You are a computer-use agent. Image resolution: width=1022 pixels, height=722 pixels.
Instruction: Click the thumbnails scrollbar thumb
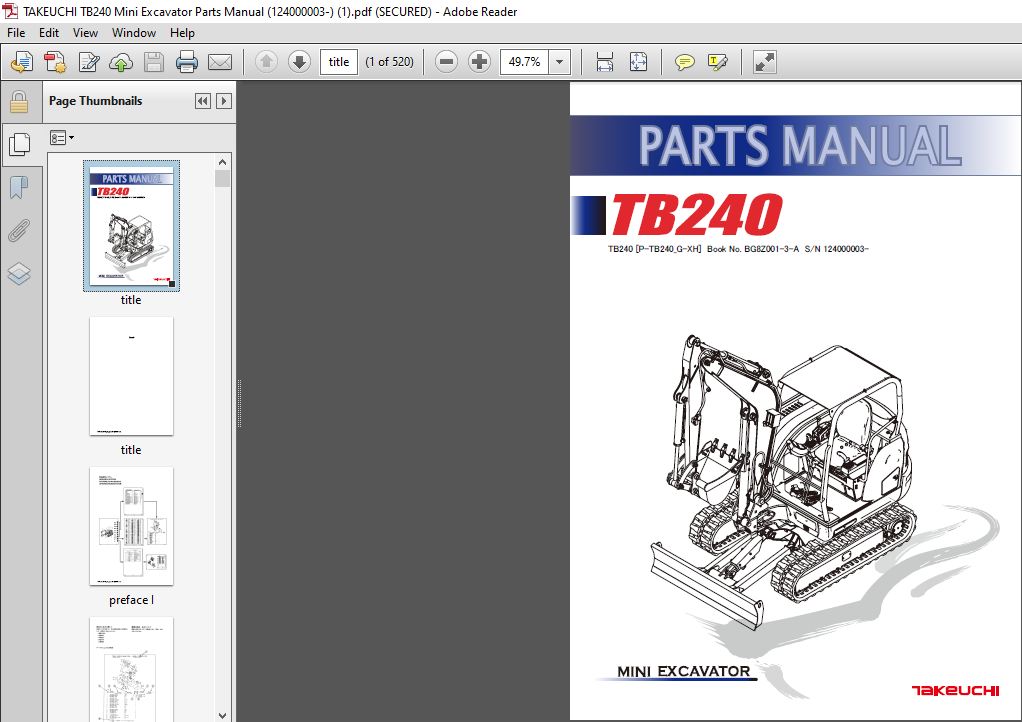pyautogui.click(x=222, y=179)
